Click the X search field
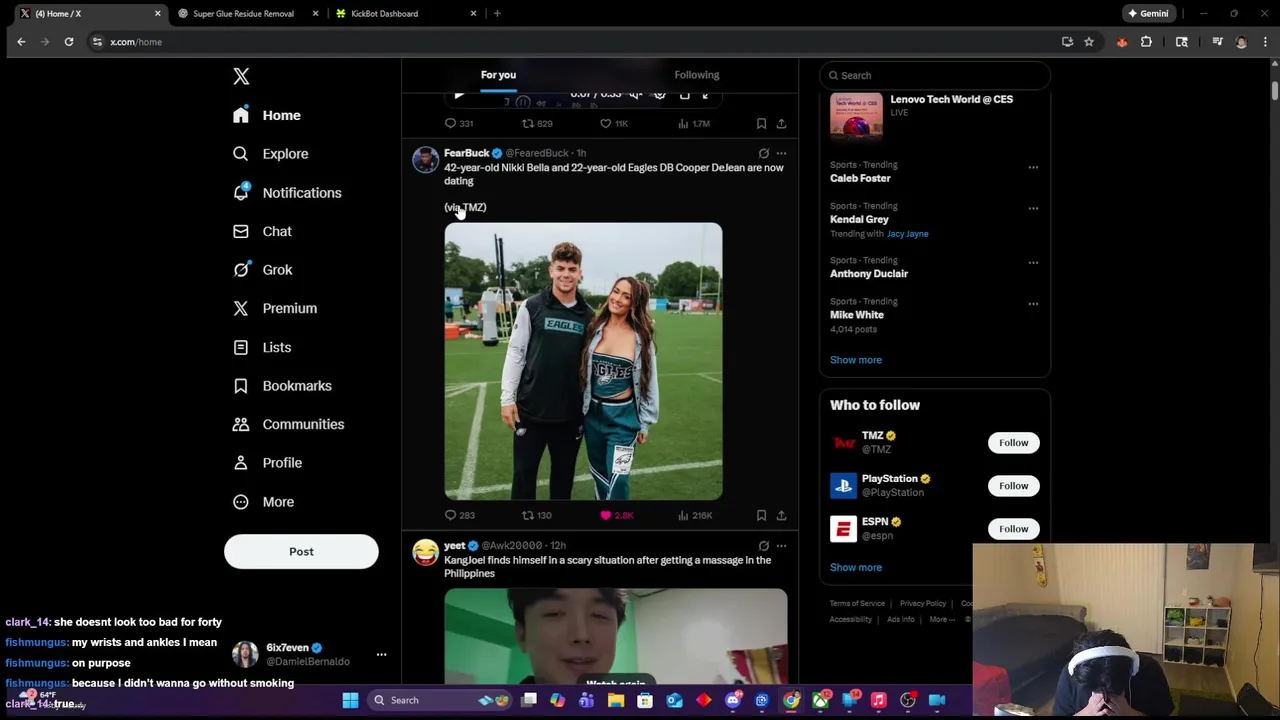 point(935,75)
